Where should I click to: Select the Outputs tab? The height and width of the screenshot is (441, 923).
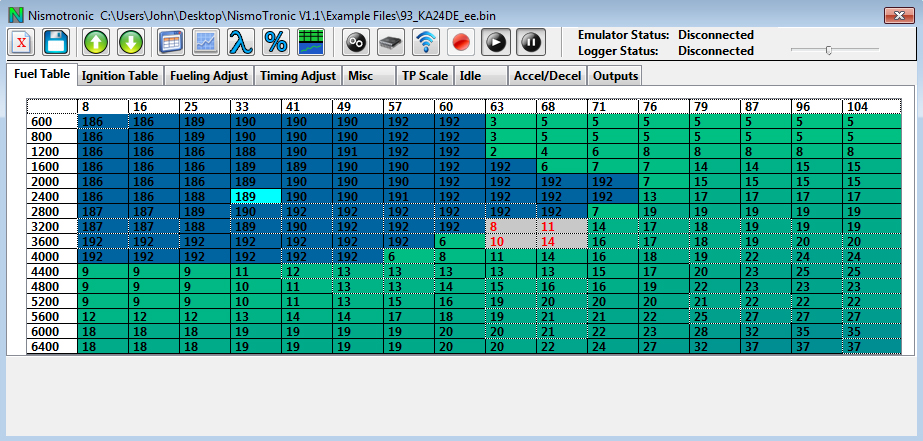pyautogui.click(x=615, y=76)
